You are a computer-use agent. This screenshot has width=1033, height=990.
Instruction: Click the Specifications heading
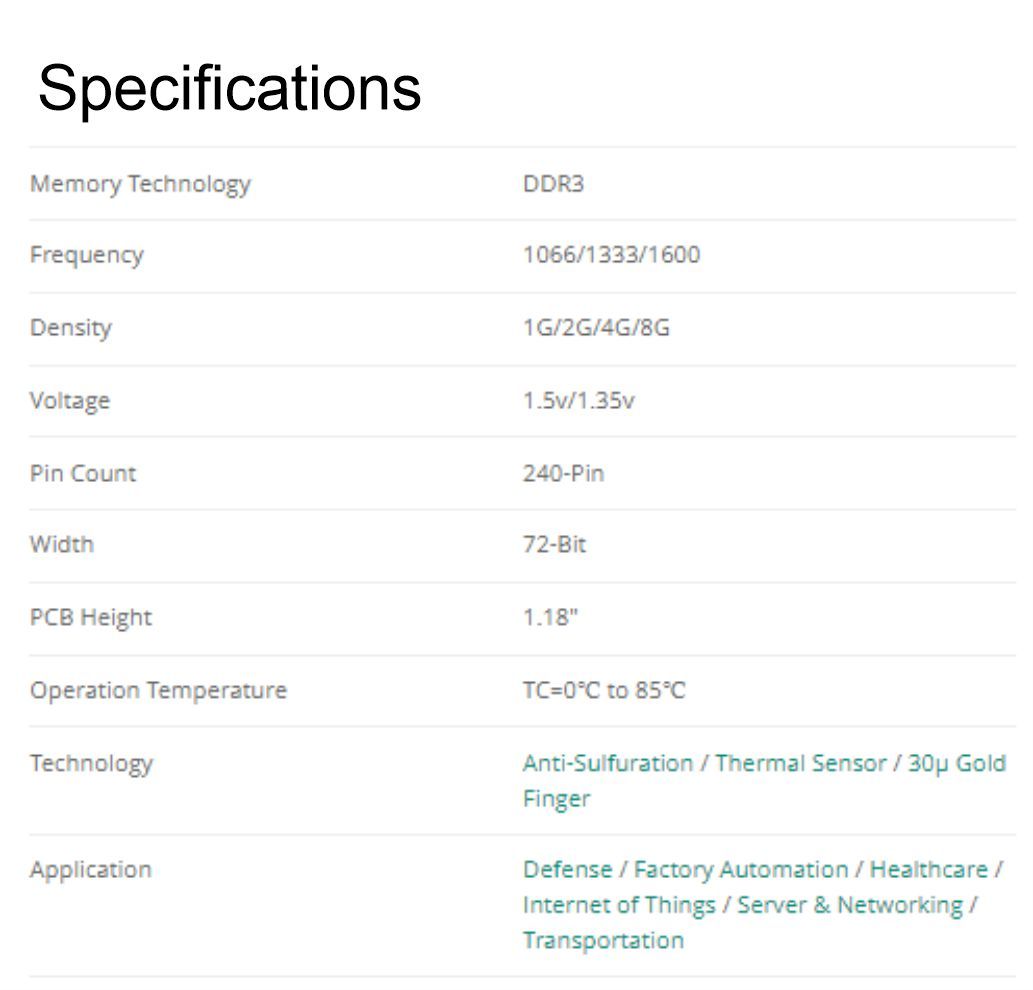point(229,89)
